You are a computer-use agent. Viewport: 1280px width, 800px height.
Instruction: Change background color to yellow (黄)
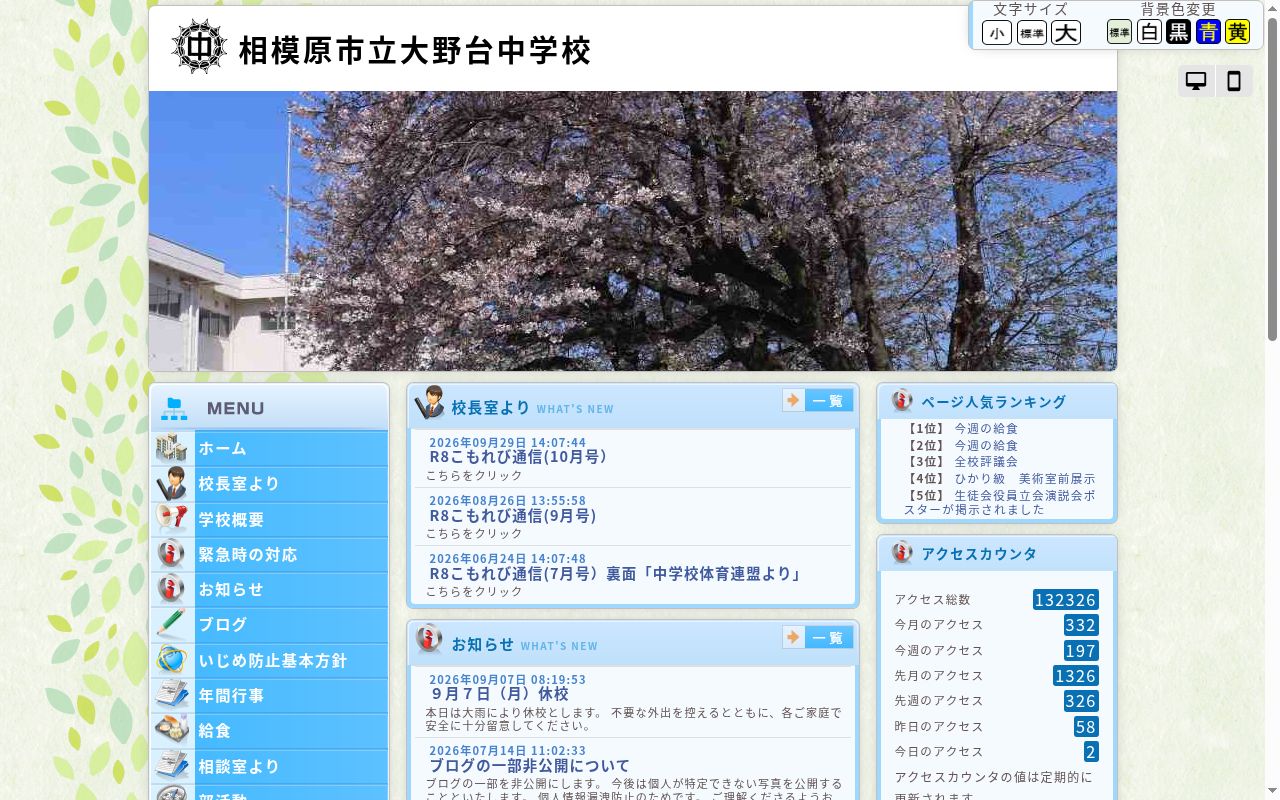click(1238, 32)
